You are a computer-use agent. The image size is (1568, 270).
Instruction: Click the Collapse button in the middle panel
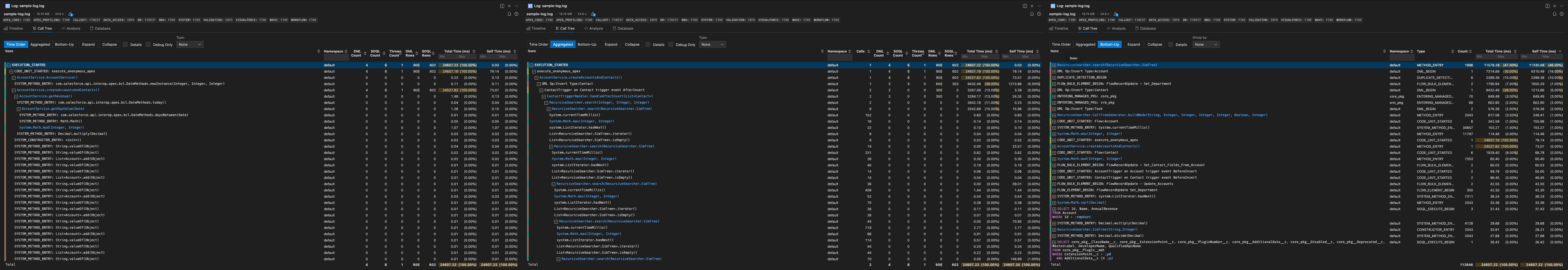632,44
